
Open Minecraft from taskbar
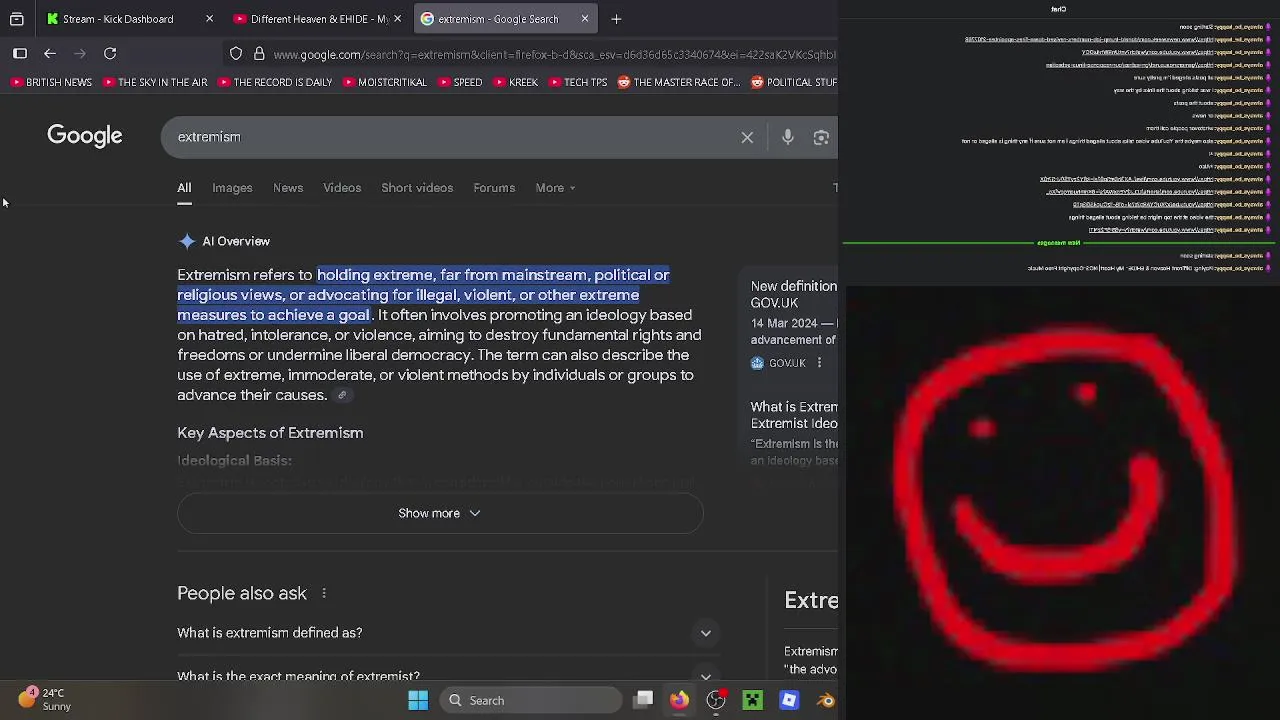752,700
